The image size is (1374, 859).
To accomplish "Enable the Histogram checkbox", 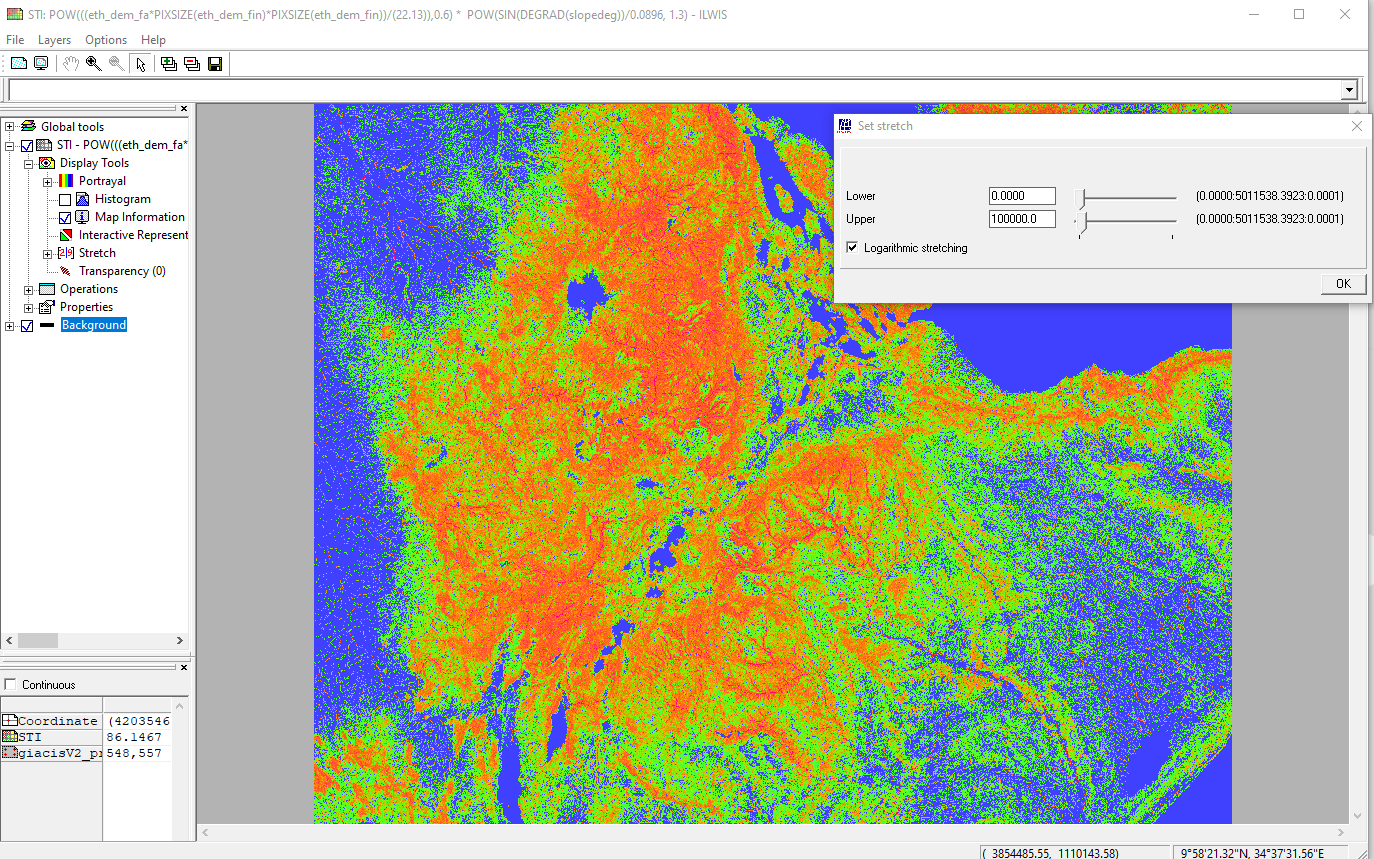I will click(x=65, y=199).
